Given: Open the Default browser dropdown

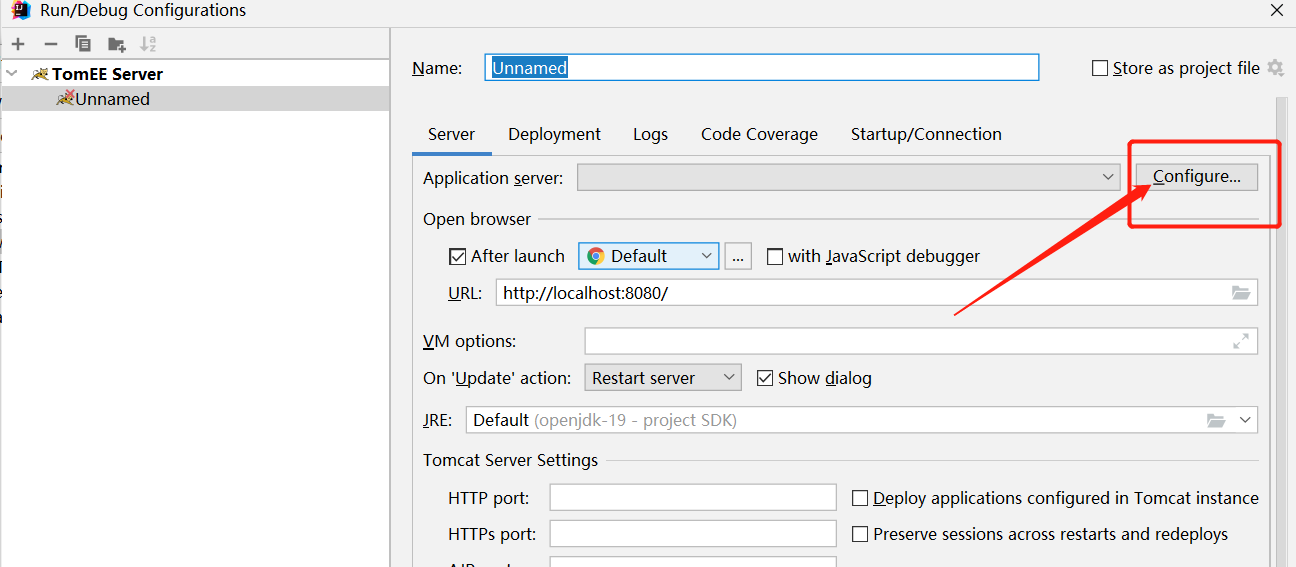Looking at the screenshot, I should point(648,256).
